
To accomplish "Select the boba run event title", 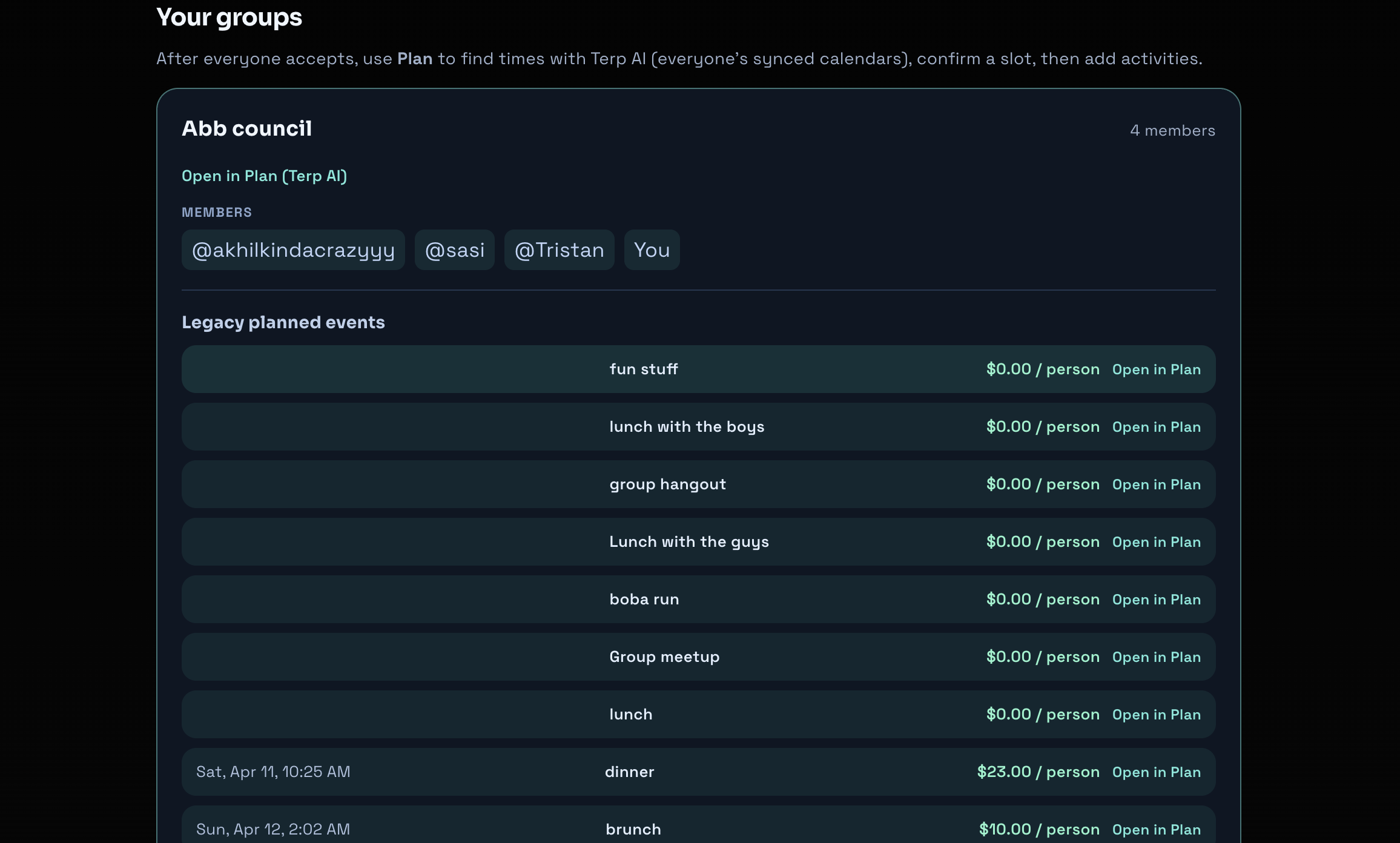I will tap(644, 600).
